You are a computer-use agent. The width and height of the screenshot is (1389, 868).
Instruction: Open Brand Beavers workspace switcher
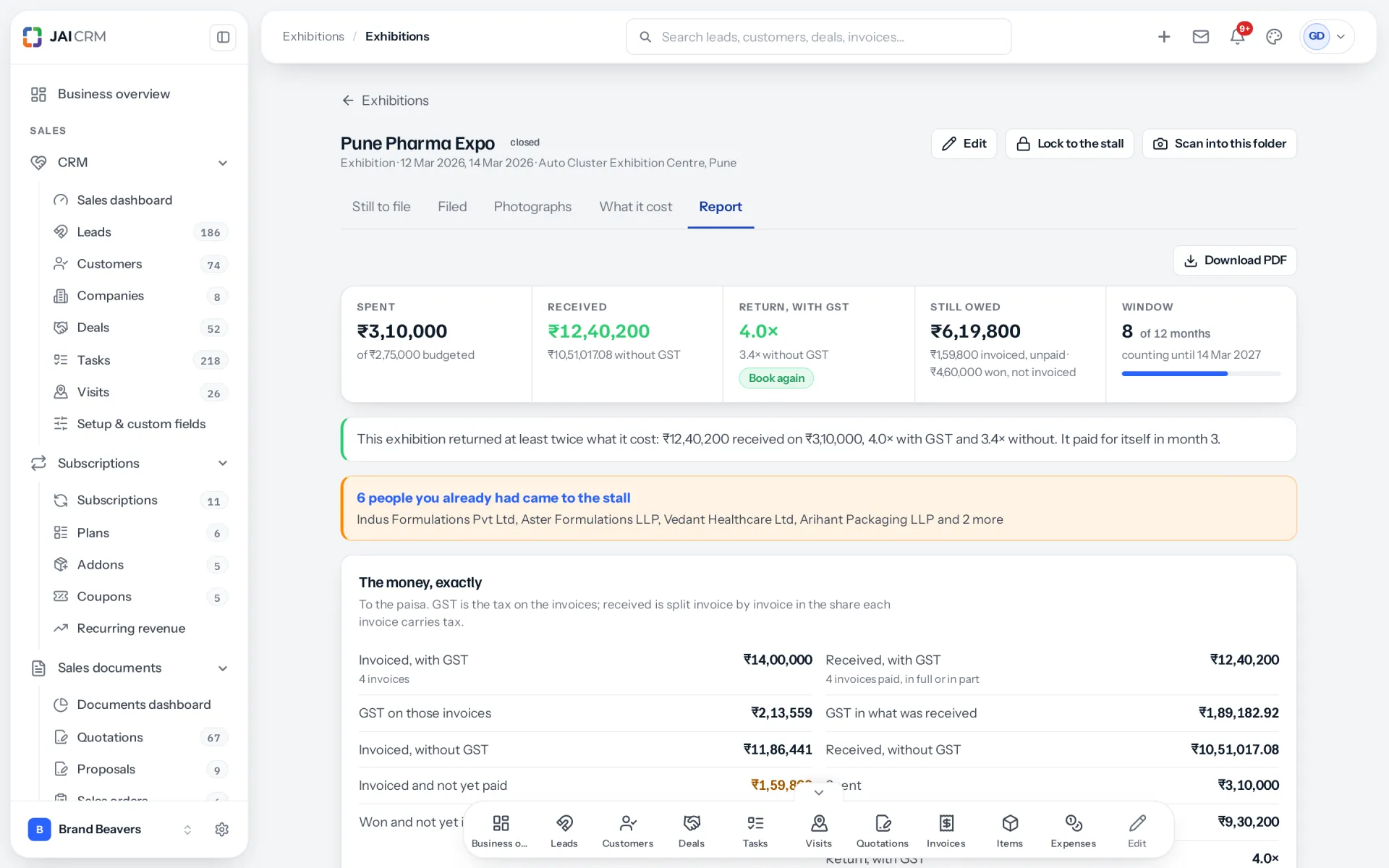110,830
